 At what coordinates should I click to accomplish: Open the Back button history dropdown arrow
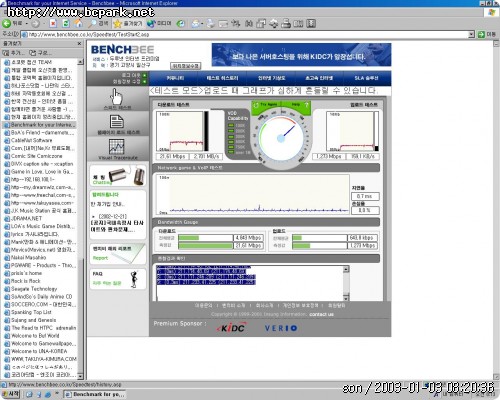27,24
